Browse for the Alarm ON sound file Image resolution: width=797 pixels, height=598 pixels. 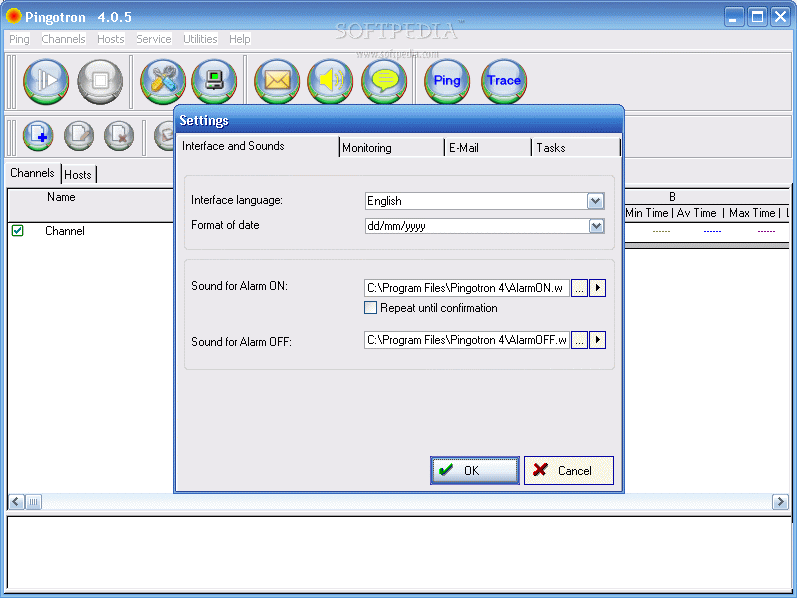tap(579, 288)
